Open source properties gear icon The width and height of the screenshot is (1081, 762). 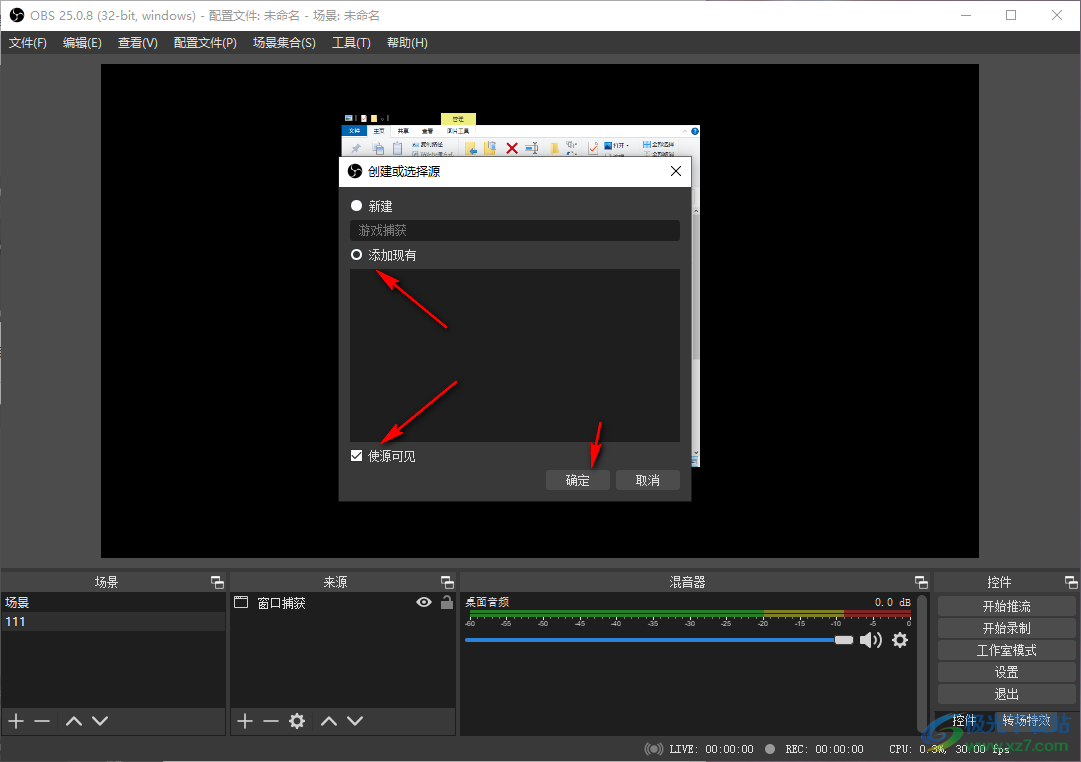coord(297,721)
